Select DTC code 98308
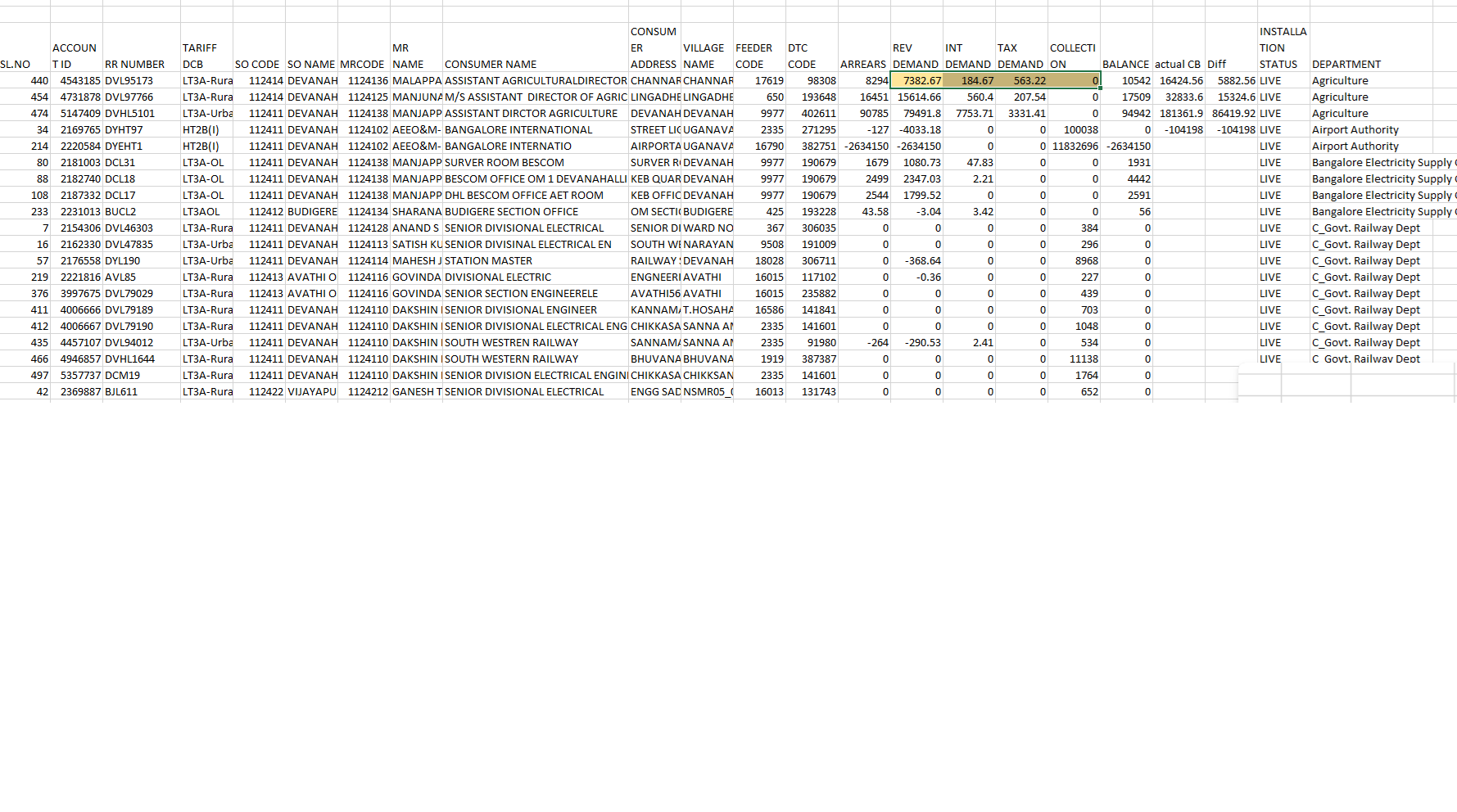 coord(812,80)
